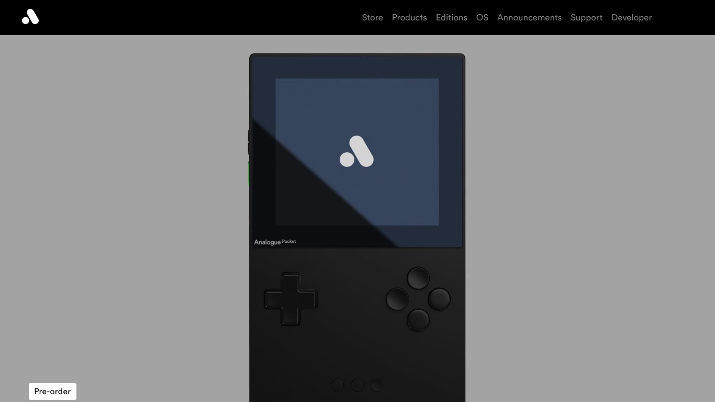Open the Support link
715x402 pixels.
(x=586, y=18)
